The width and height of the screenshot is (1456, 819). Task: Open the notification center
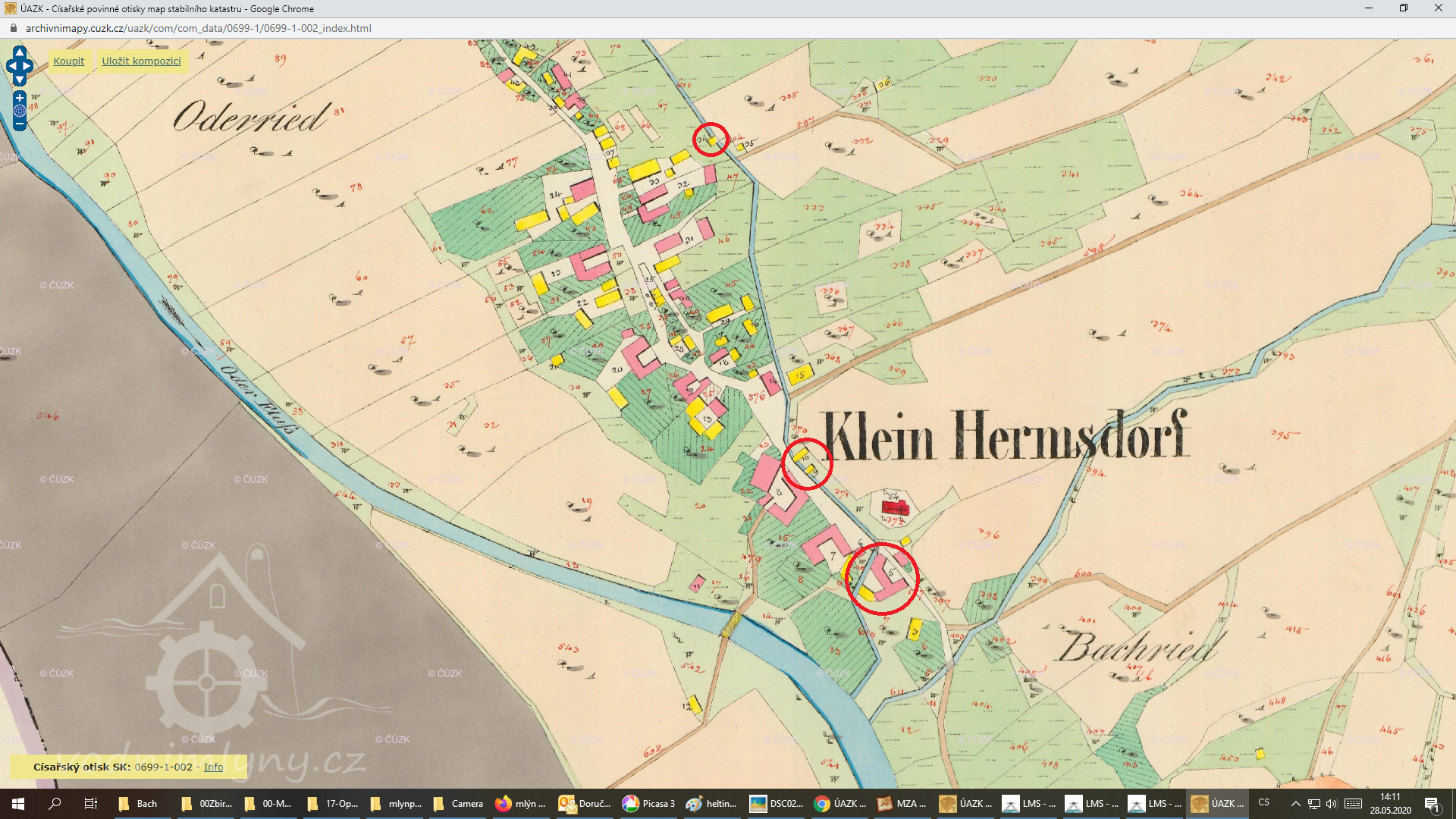pos(1432,804)
